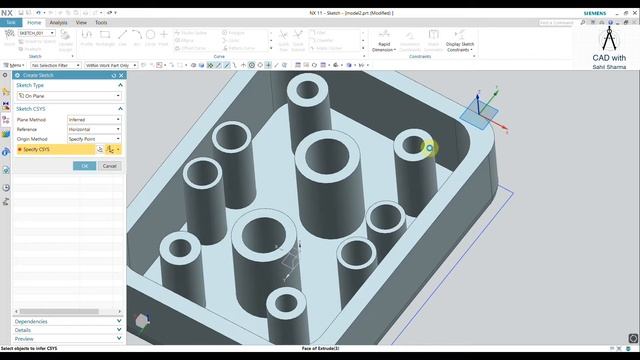Toggle the snap to end point option
This screenshot has height=360, width=640.
point(219,65)
